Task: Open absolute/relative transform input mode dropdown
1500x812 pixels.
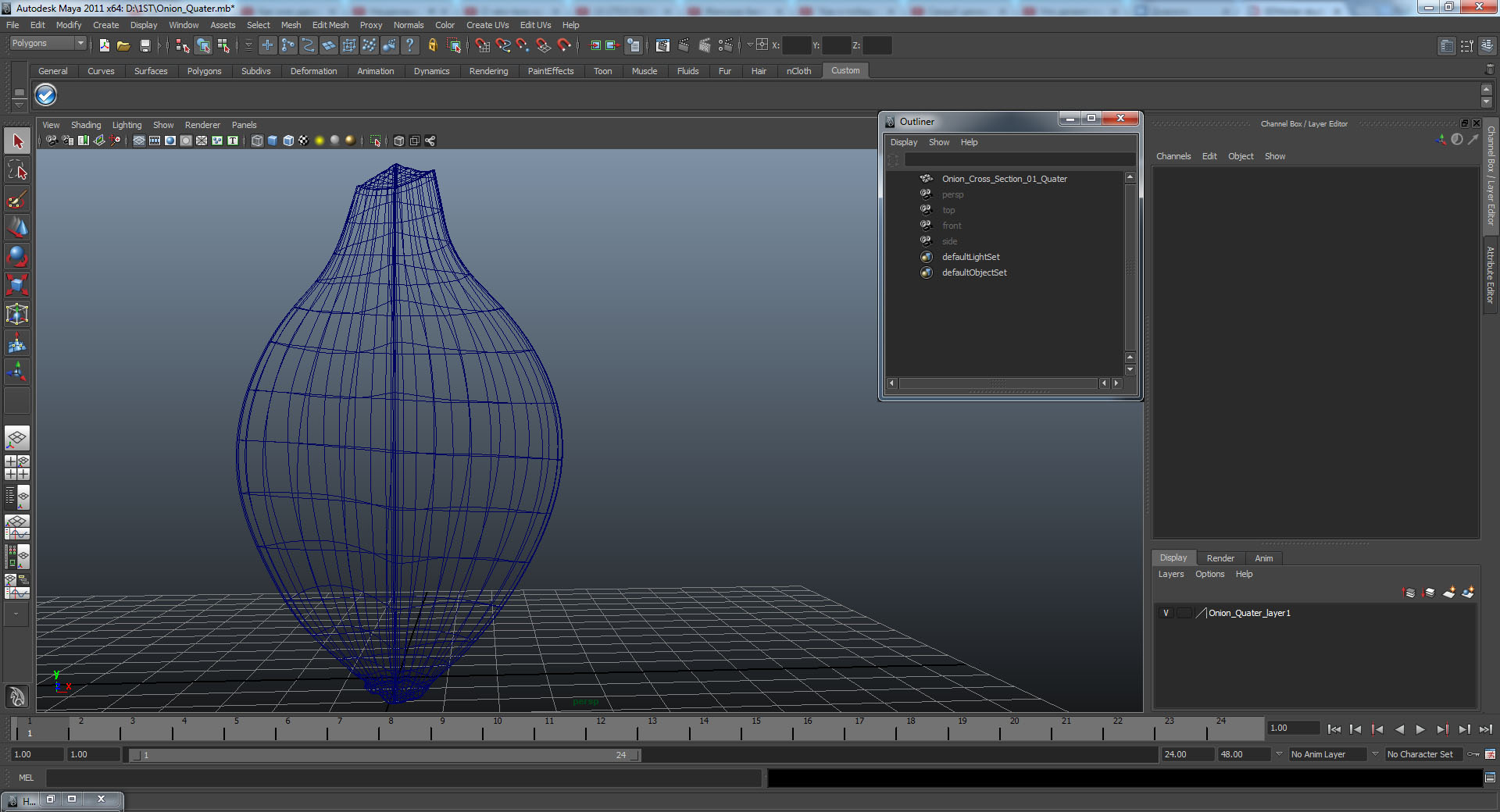Action: click(751, 45)
